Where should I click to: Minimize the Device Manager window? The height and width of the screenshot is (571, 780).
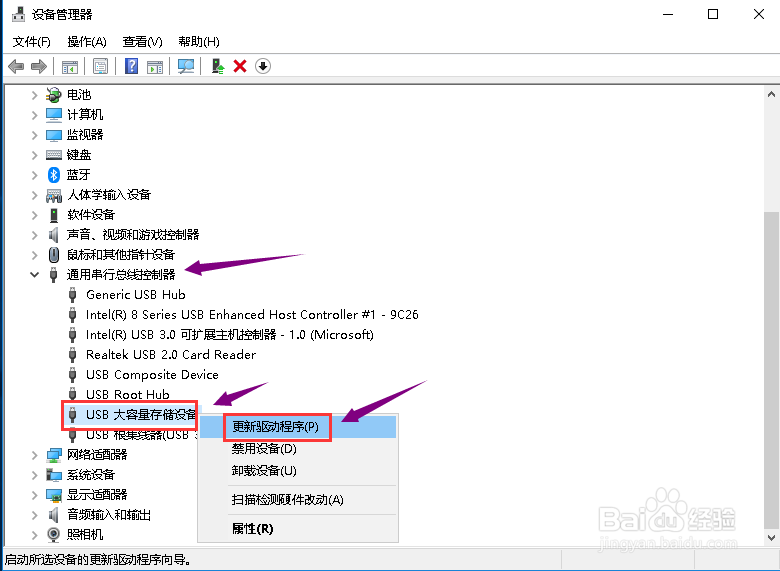pyautogui.click(x=668, y=14)
